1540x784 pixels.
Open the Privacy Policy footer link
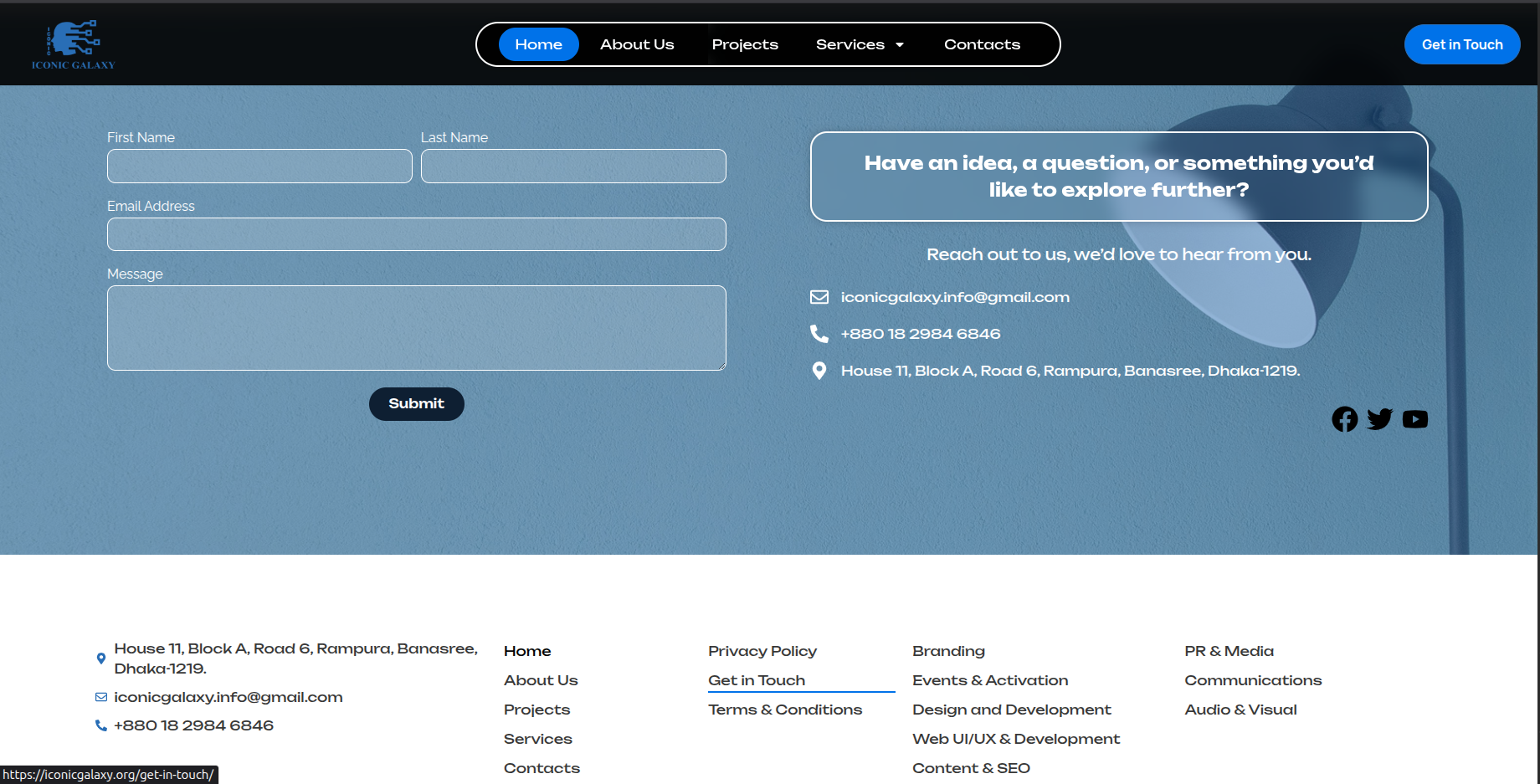pyautogui.click(x=762, y=651)
